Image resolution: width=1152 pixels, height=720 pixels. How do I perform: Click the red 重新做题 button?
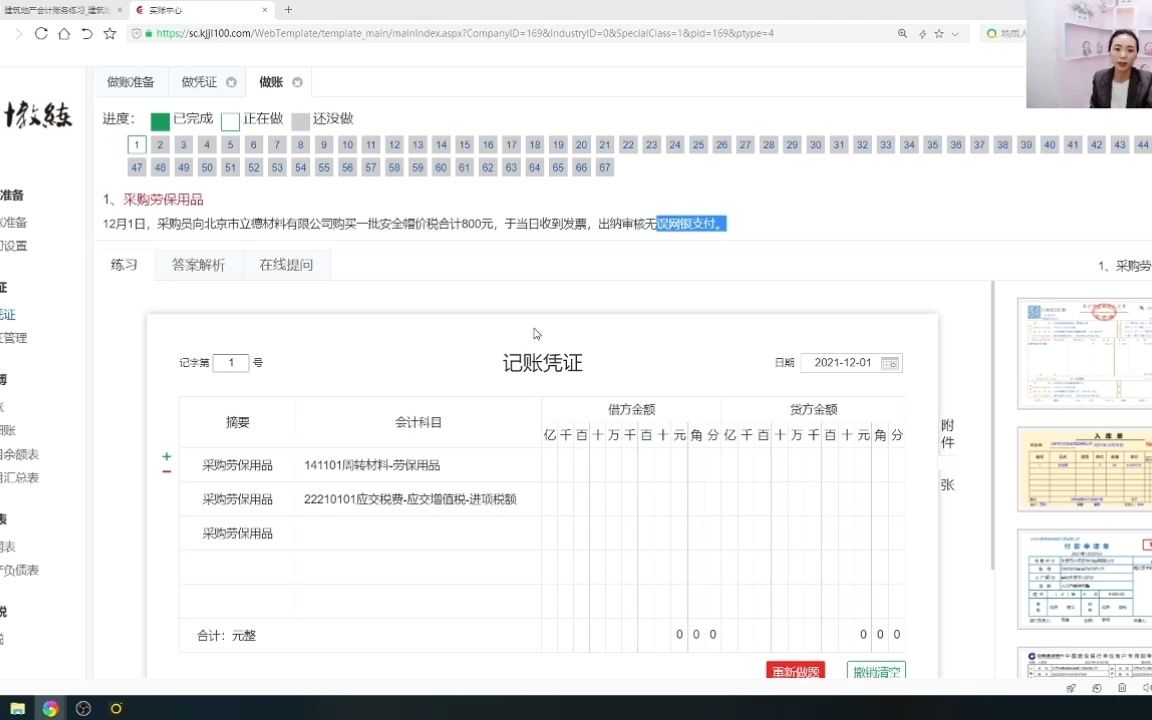(795, 672)
